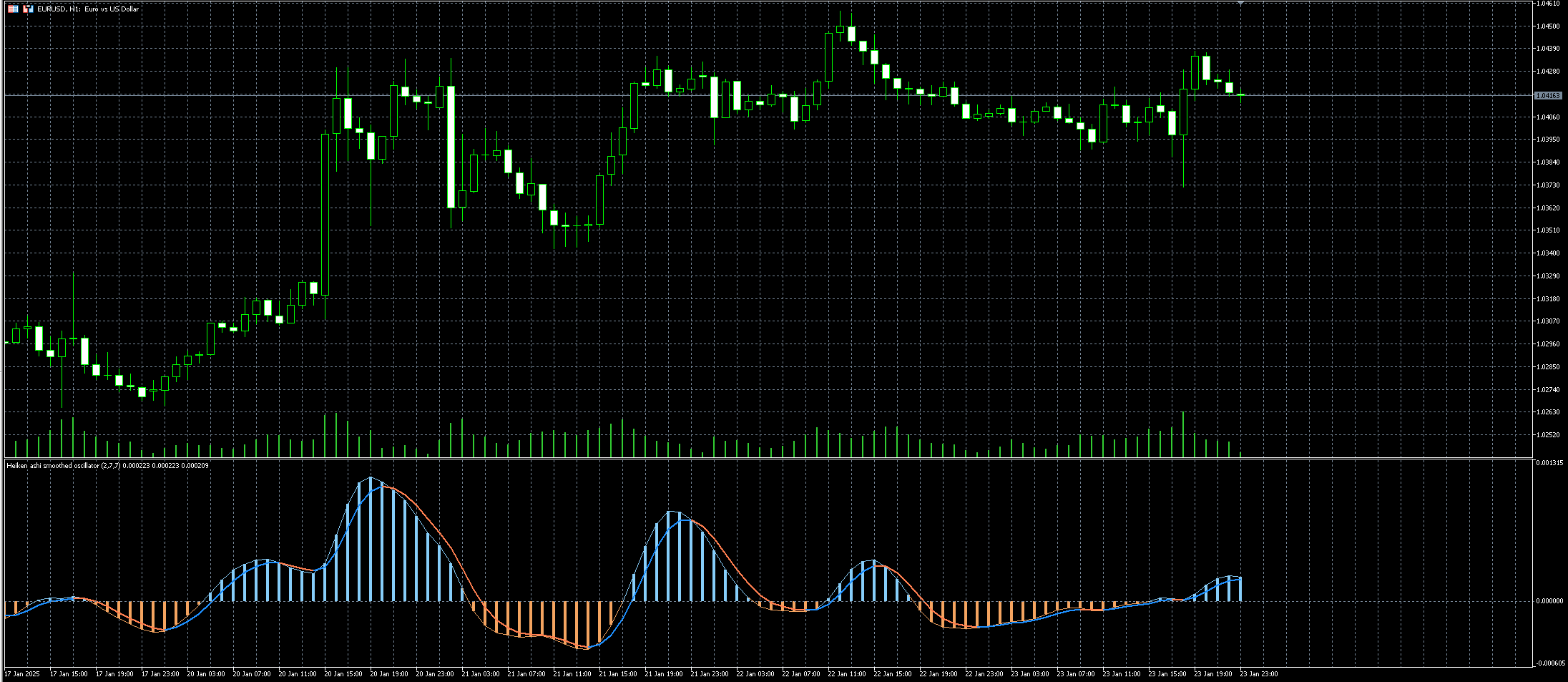1568x682 pixels.
Task: Click the 1.03400 price axis label
Action: pyautogui.click(x=1547, y=253)
